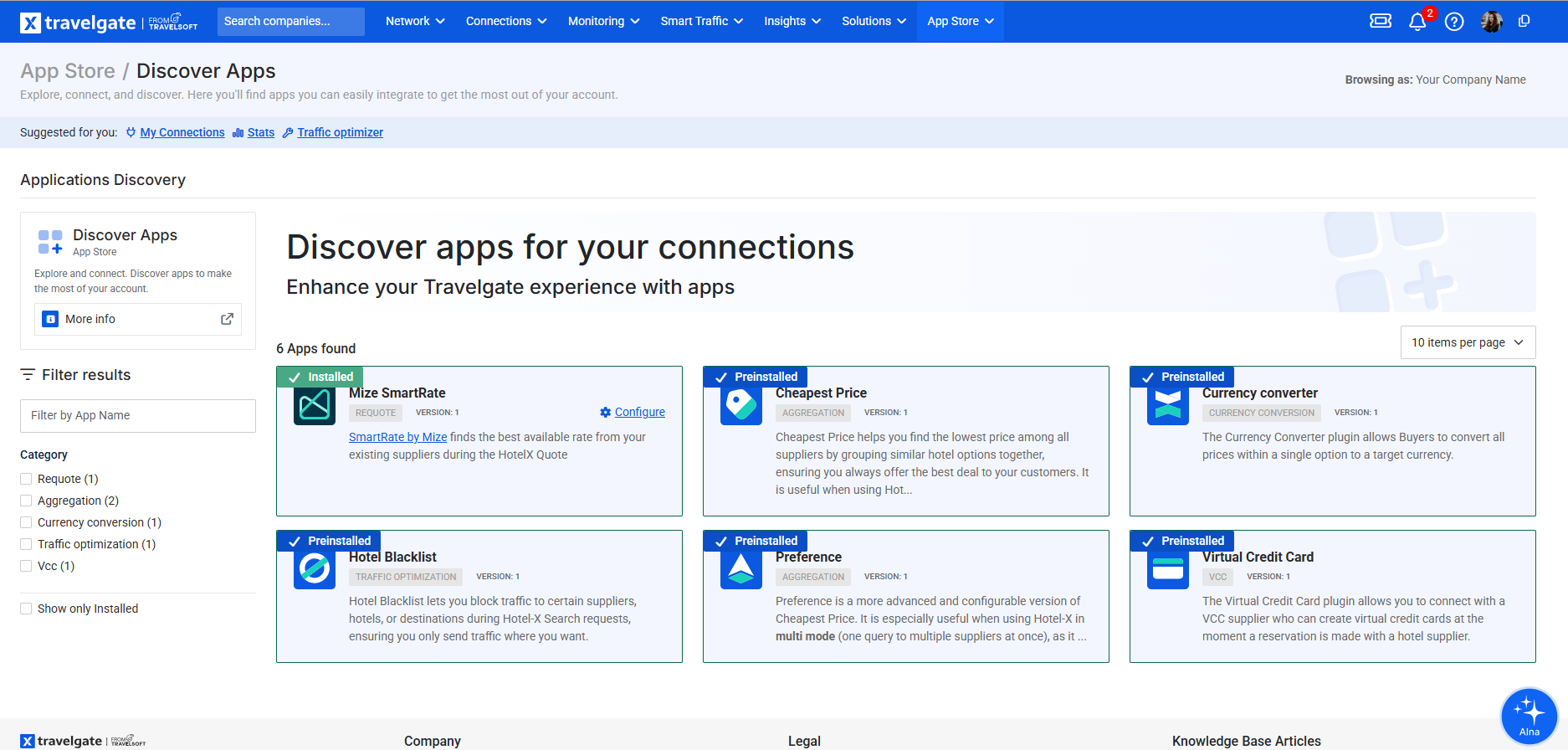
Task: Expand the Solutions menu
Action: click(874, 21)
